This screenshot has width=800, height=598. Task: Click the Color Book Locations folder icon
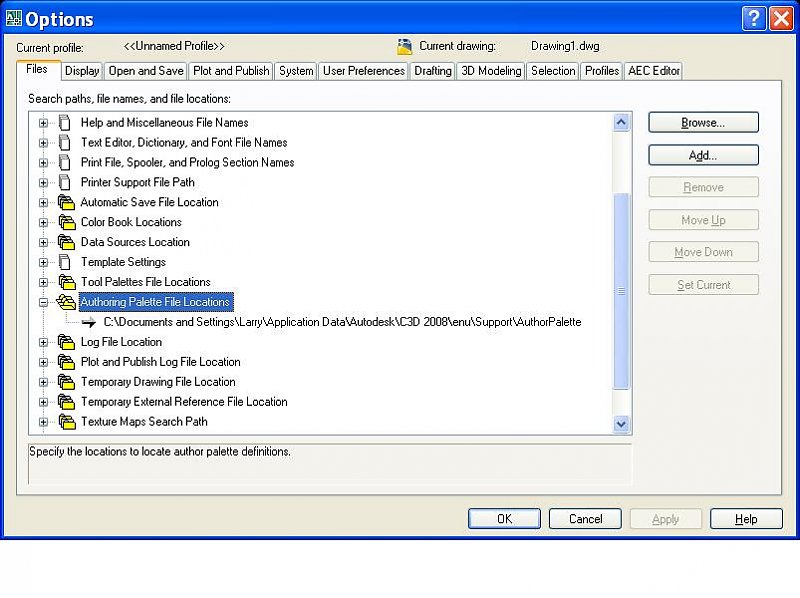(x=66, y=222)
